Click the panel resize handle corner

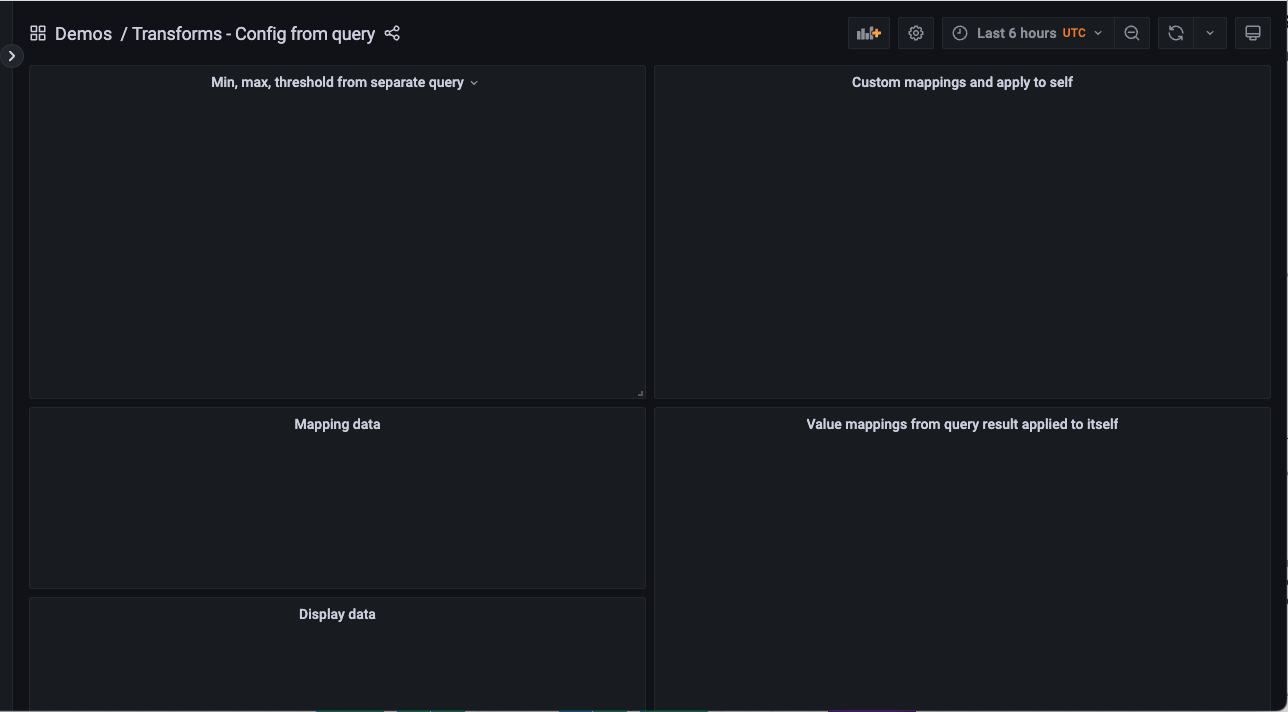640,392
